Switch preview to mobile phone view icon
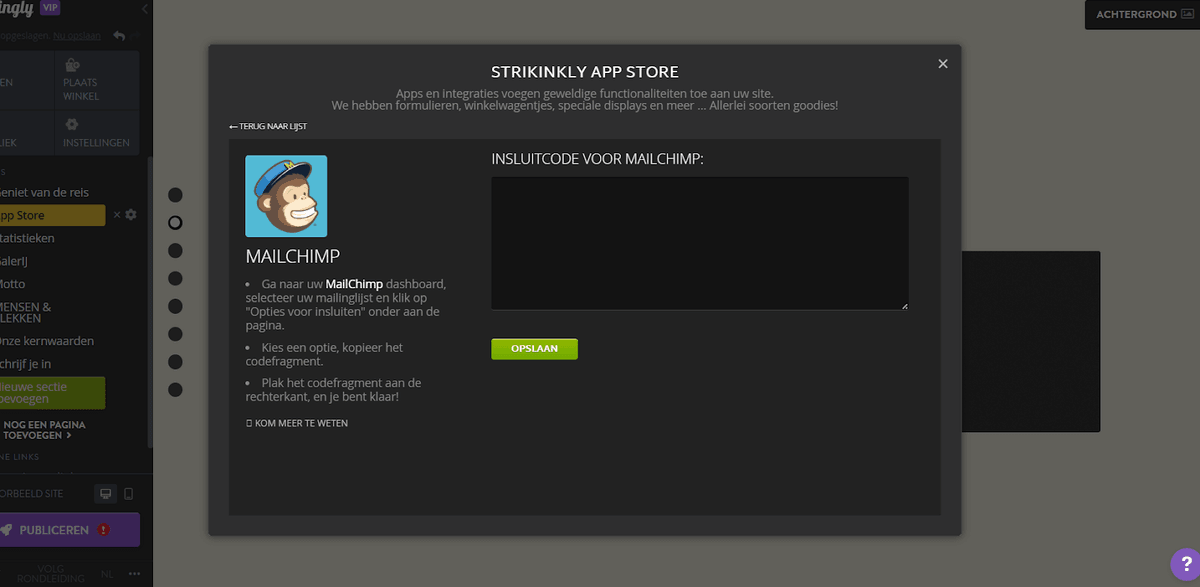 click(x=128, y=494)
